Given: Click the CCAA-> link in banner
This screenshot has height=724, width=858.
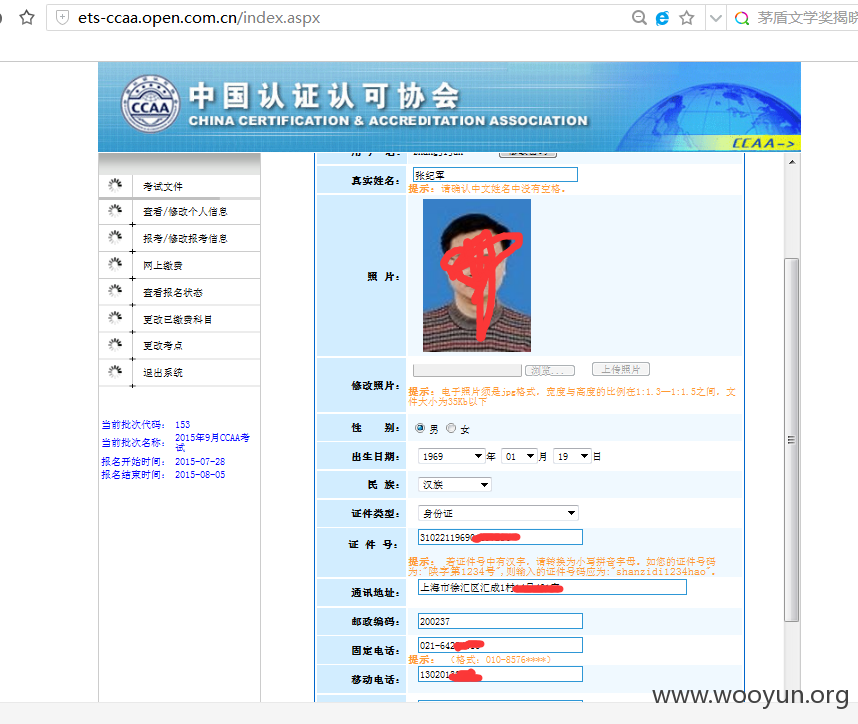Looking at the screenshot, I should (763, 143).
